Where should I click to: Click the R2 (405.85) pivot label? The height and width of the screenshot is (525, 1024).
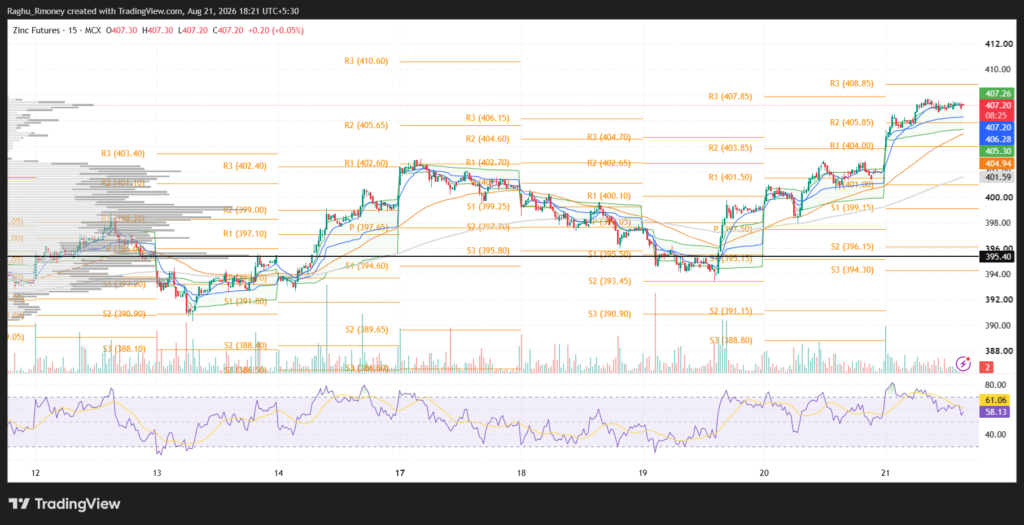pyautogui.click(x=852, y=122)
